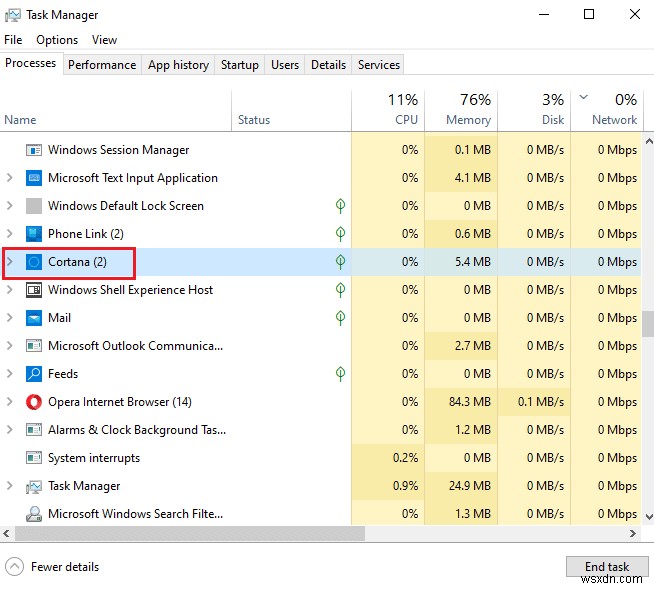Switch to the Users tab

(285, 65)
